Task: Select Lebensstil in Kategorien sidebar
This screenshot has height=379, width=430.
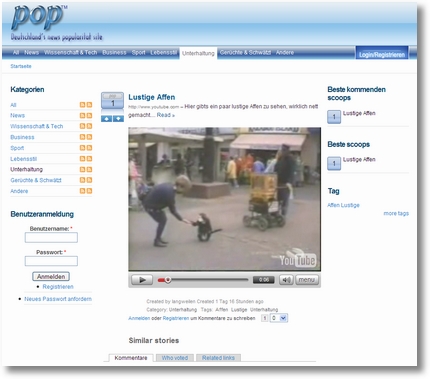Action: (x=24, y=159)
